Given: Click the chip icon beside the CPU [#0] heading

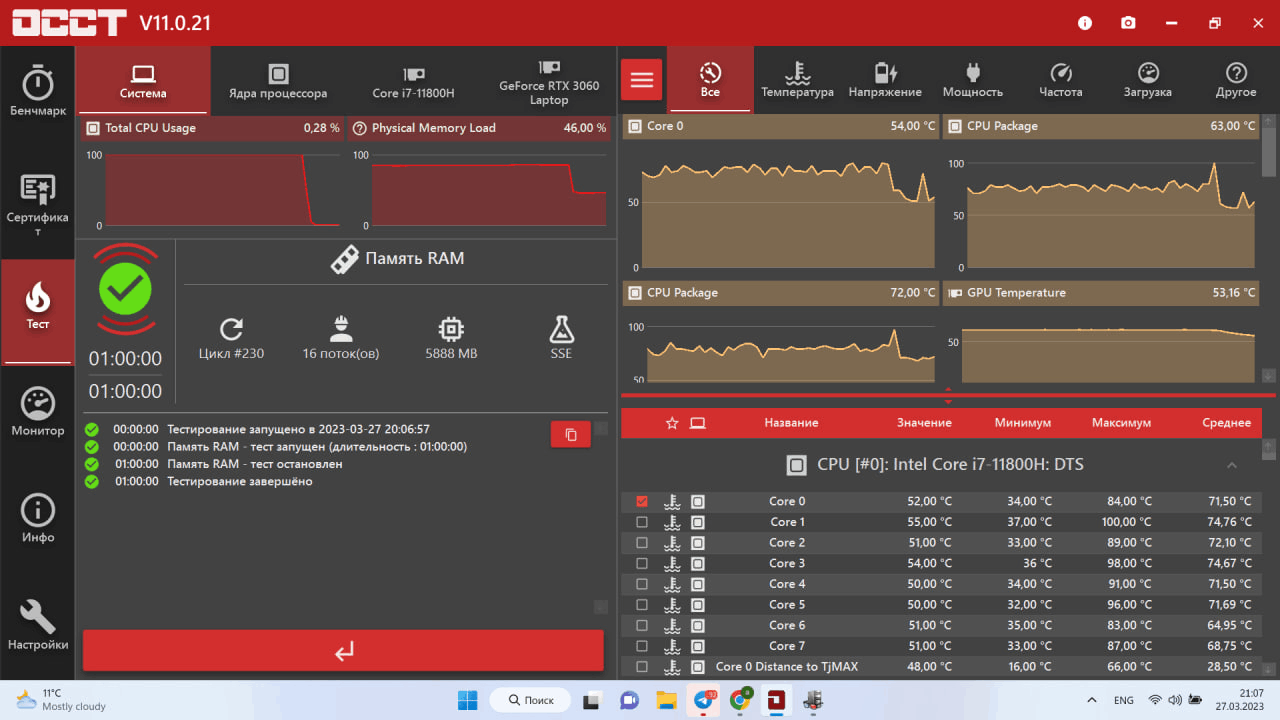Looking at the screenshot, I should 796,465.
